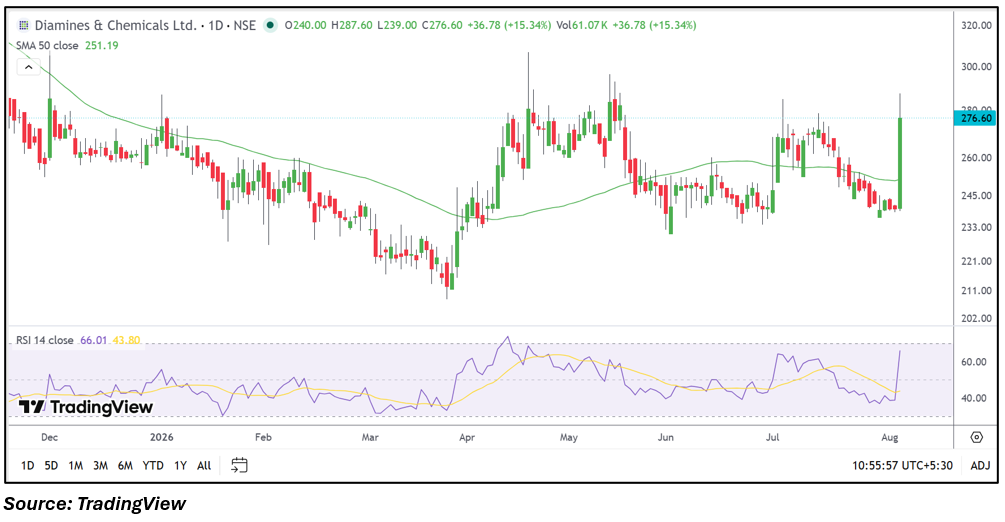Viewport: 1005px width, 522px height.
Task: Select the 6M time range
Action: coord(125,466)
